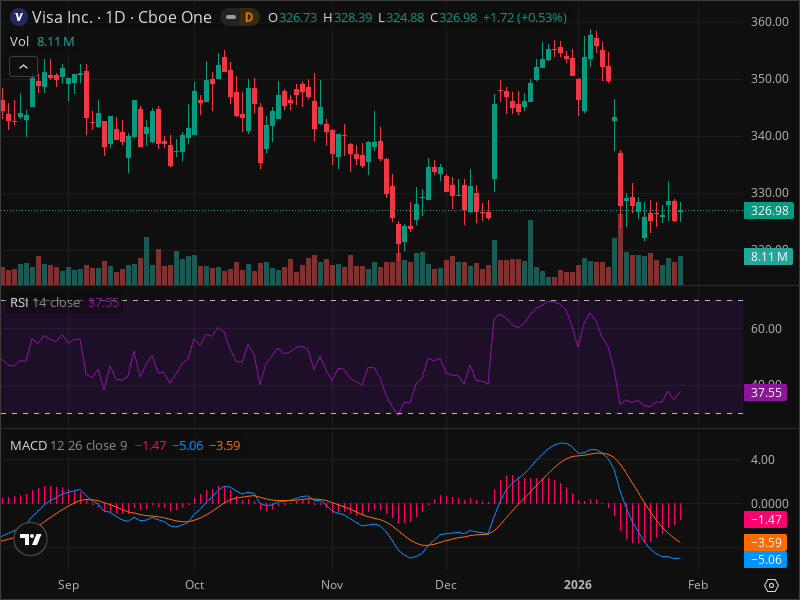Click the close price C326.98 value

[x=454, y=18]
